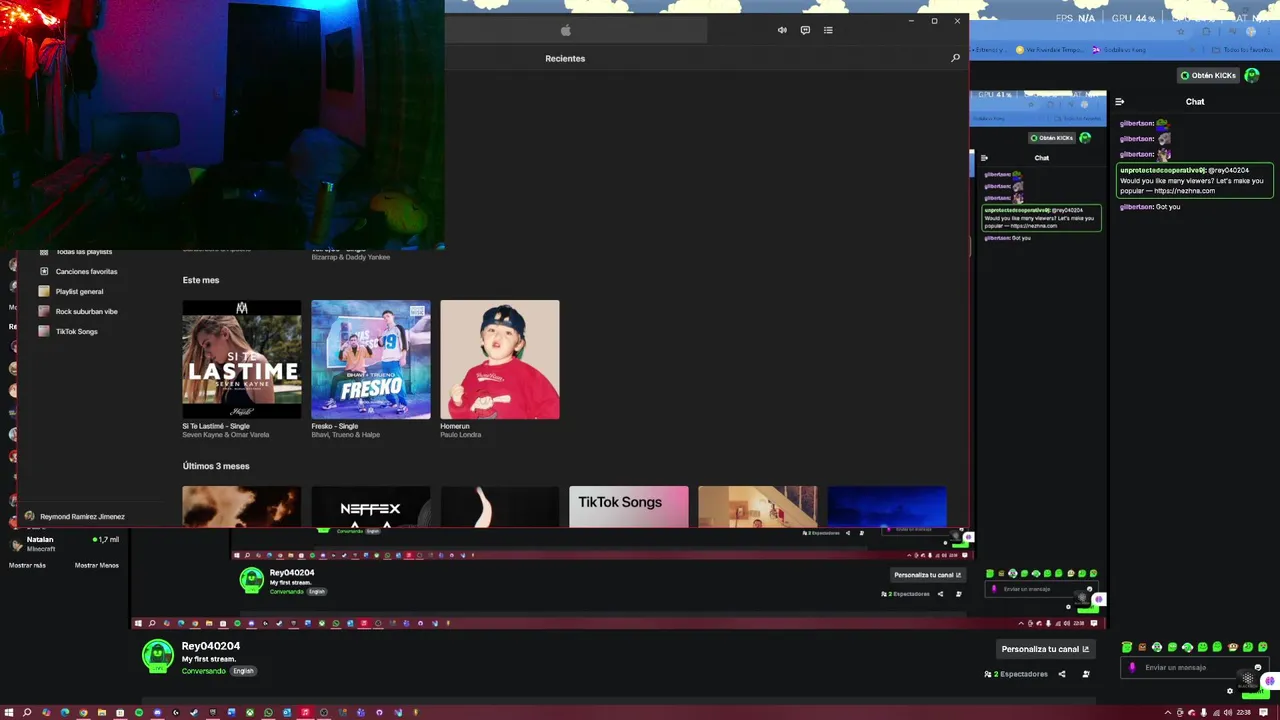Open Spotify from the main taskbar
Image resolution: width=1280 pixels, height=720 pixels.
click(x=138, y=712)
